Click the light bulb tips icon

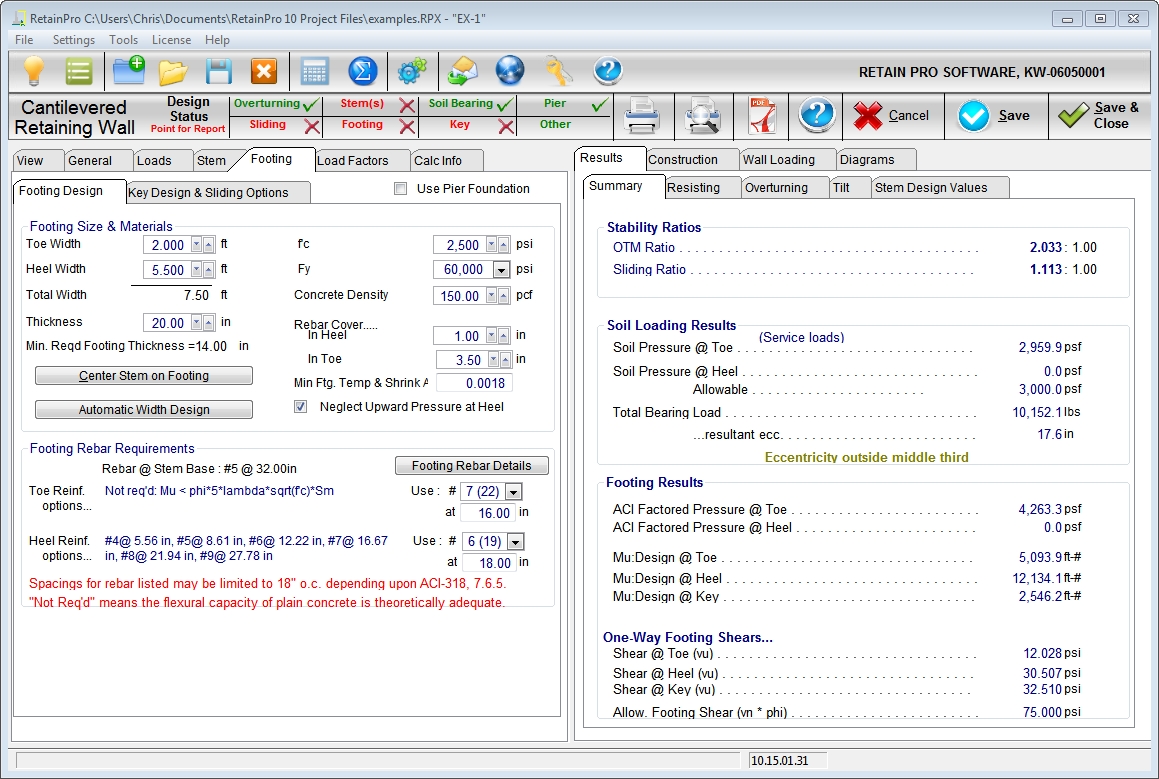pos(34,72)
